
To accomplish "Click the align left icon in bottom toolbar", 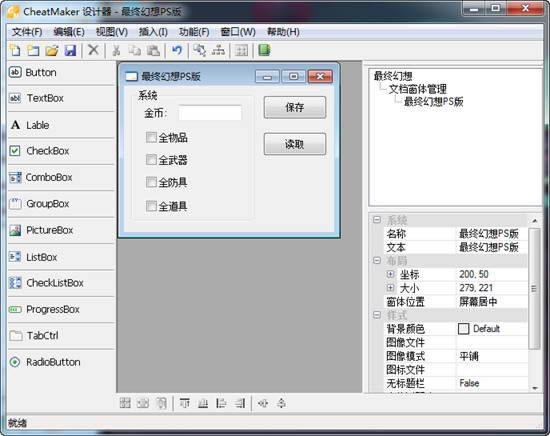I will pyautogui.click(x=221, y=403).
